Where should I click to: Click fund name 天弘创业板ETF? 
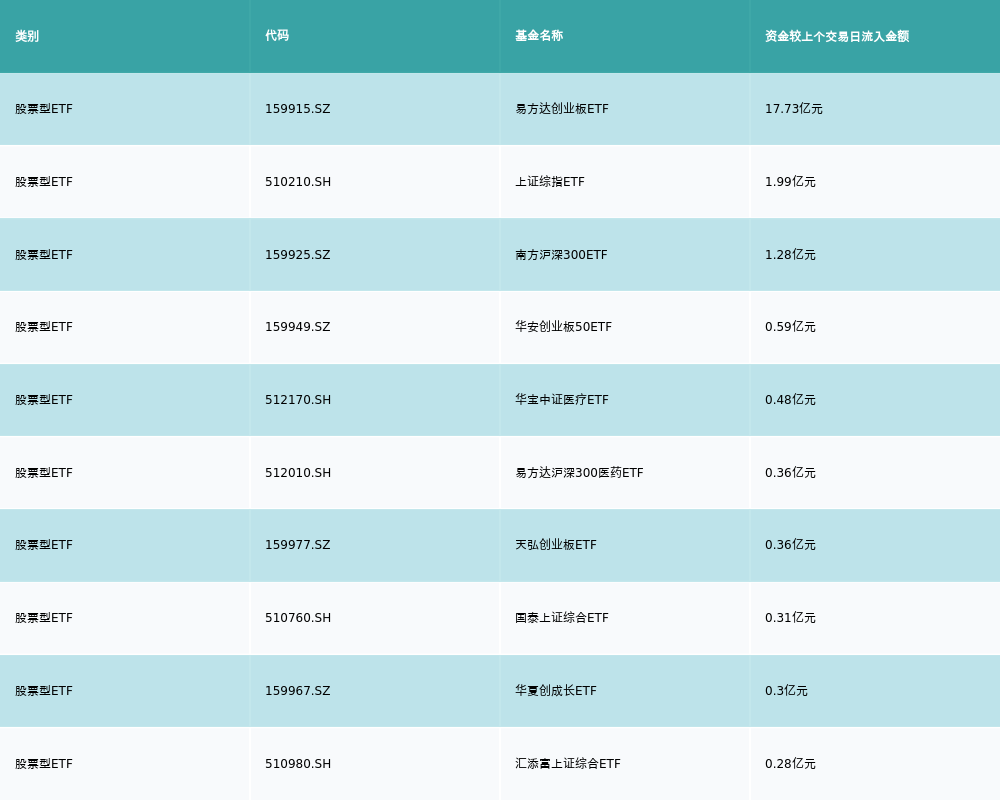(x=556, y=545)
